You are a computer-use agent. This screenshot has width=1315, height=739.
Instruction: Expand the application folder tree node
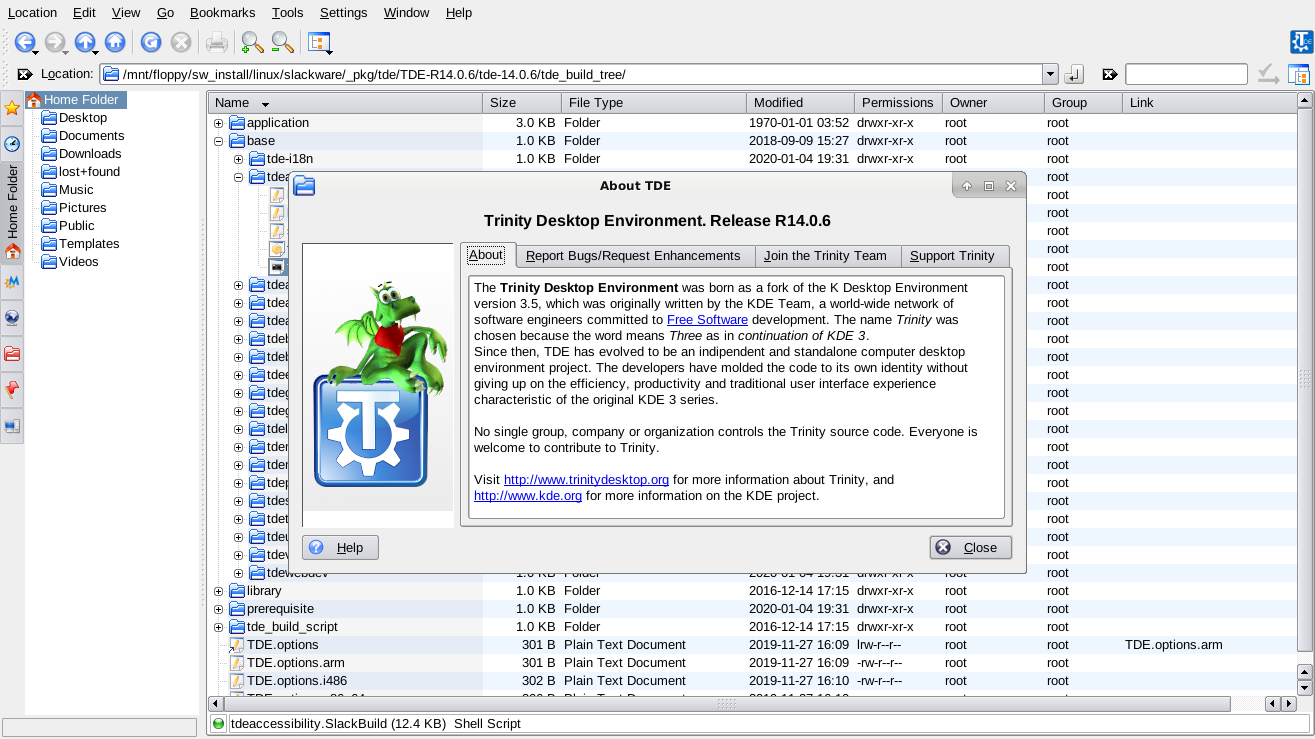(219, 123)
